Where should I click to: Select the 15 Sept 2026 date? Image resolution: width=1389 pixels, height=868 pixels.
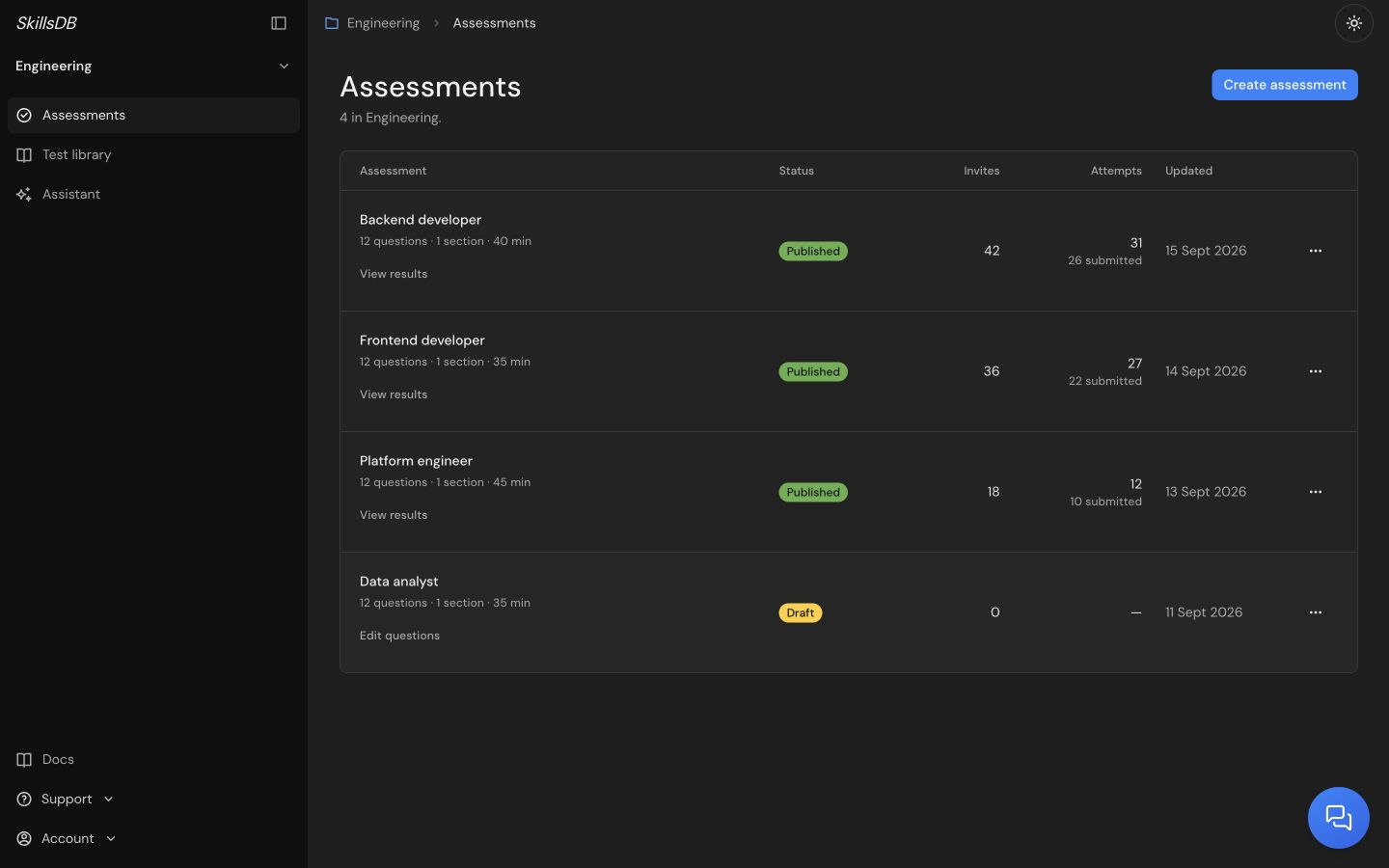coord(1206,251)
